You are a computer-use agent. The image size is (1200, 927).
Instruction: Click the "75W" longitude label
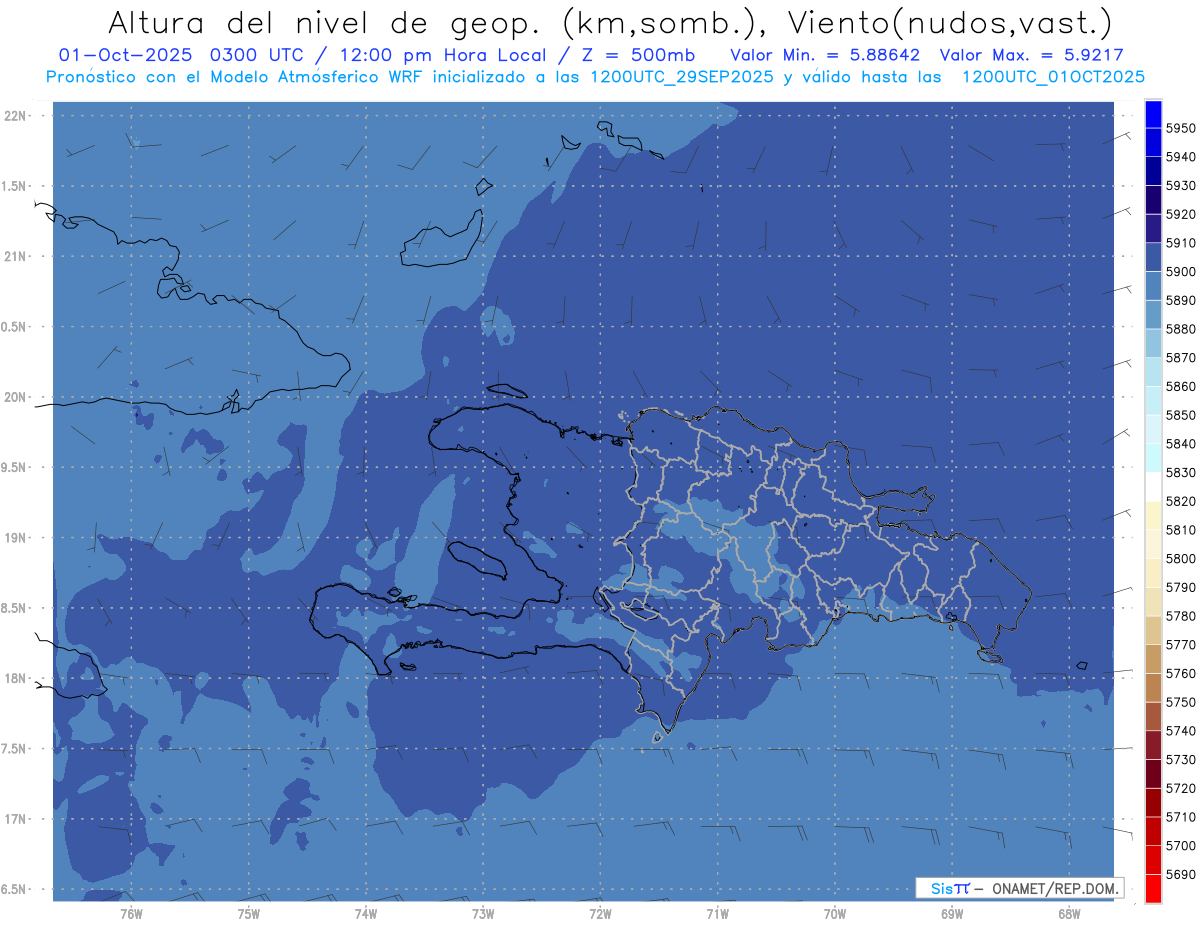249,913
